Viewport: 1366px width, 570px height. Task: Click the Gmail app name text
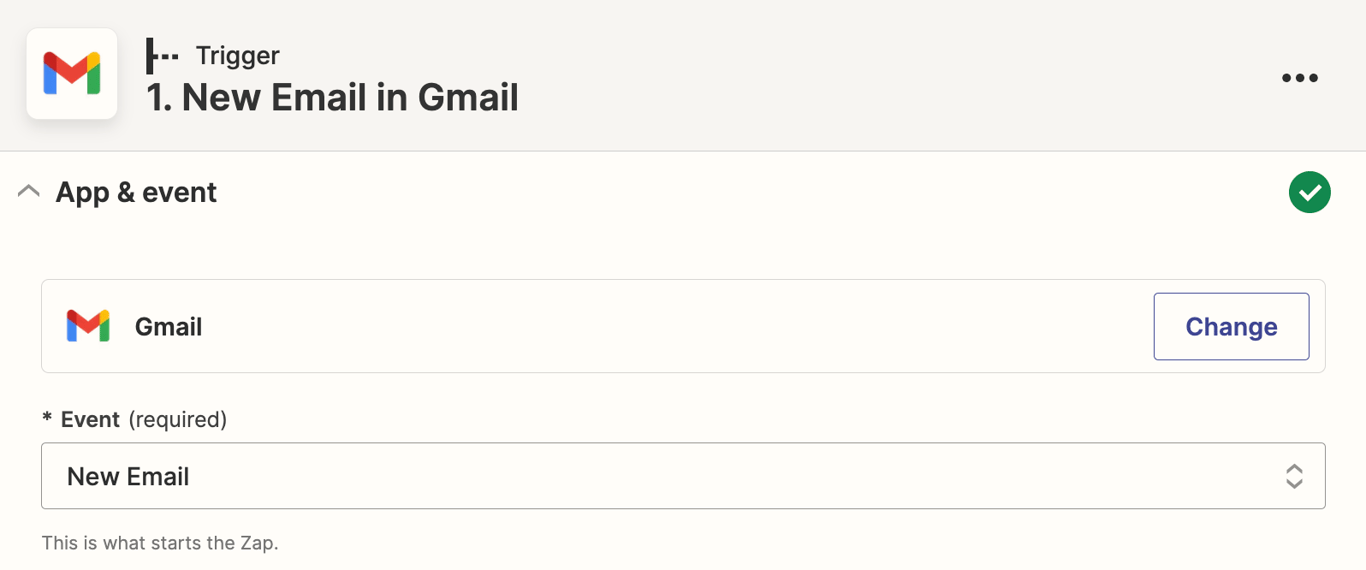pos(168,327)
